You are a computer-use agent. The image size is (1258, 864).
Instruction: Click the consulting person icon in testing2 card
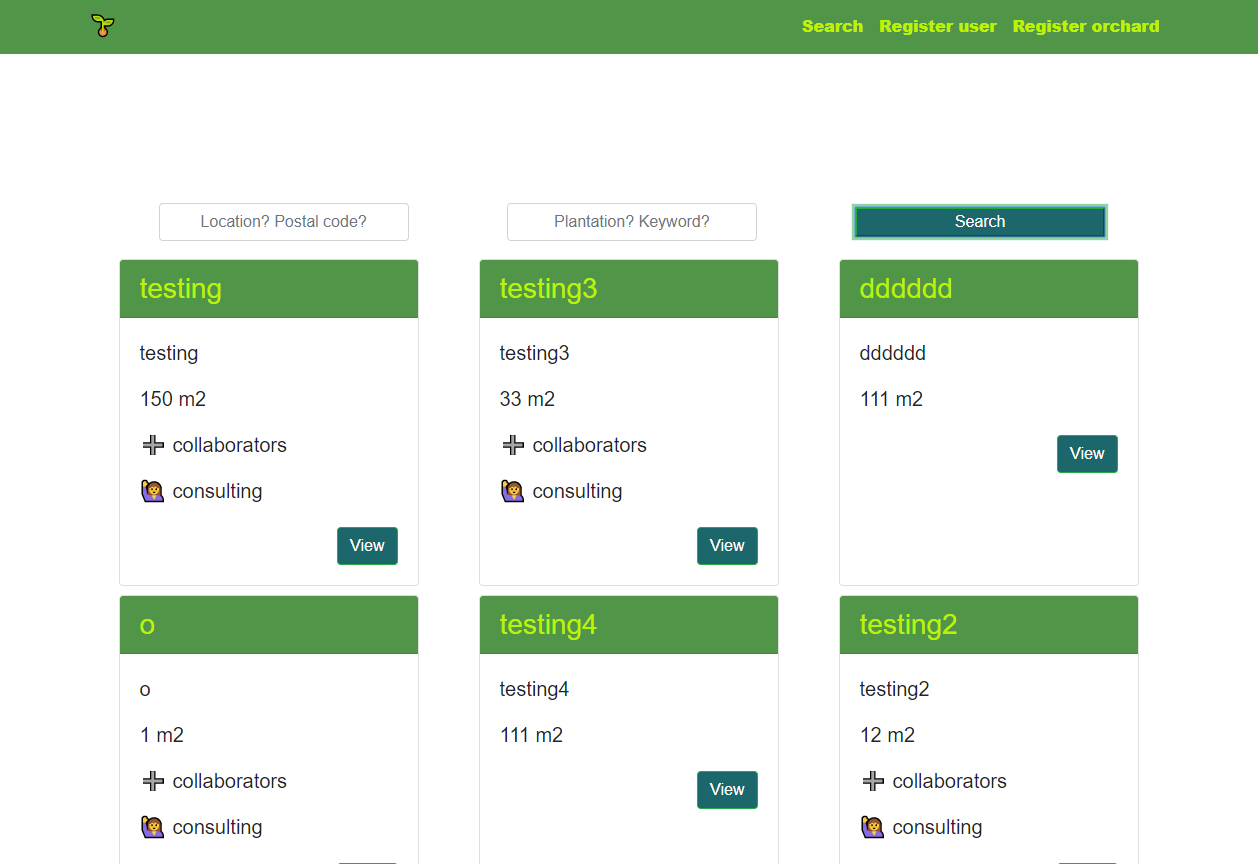(x=873, y=827)
